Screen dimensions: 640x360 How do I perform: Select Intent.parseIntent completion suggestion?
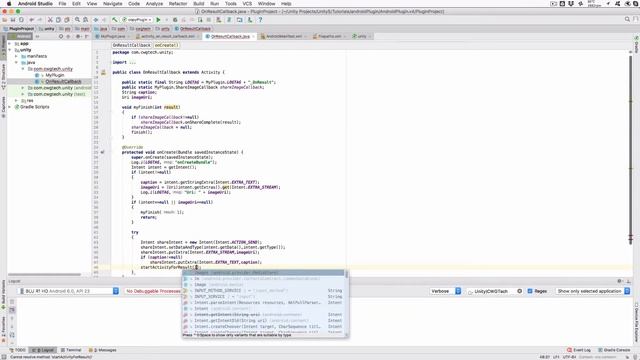263,302
